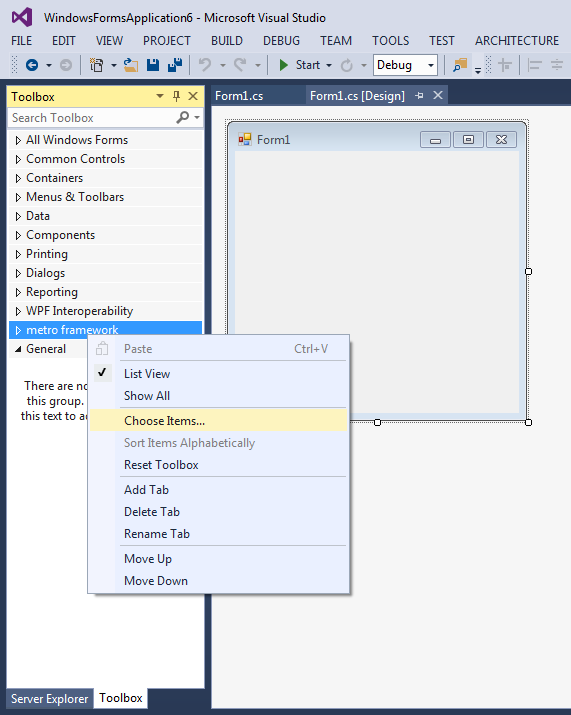Expand the Dialogs group

(18, 273)
